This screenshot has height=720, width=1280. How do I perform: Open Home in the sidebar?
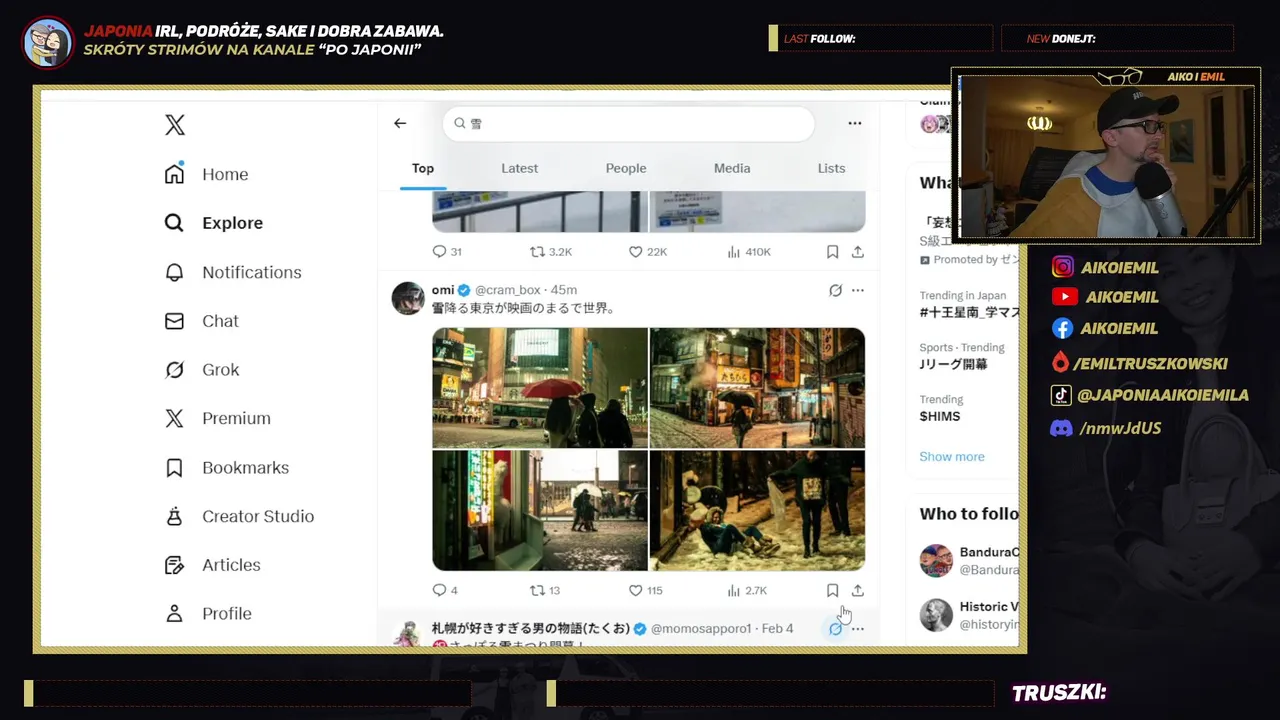click(x=206, y=174)
